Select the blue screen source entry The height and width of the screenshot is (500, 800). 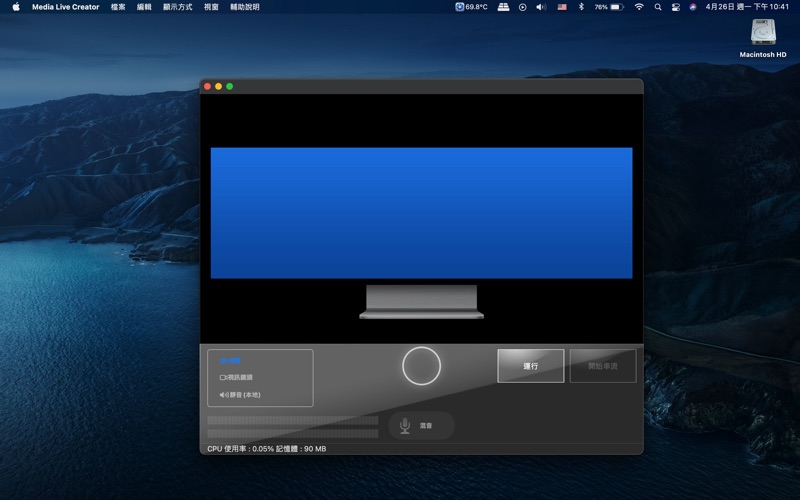point(230,361)
